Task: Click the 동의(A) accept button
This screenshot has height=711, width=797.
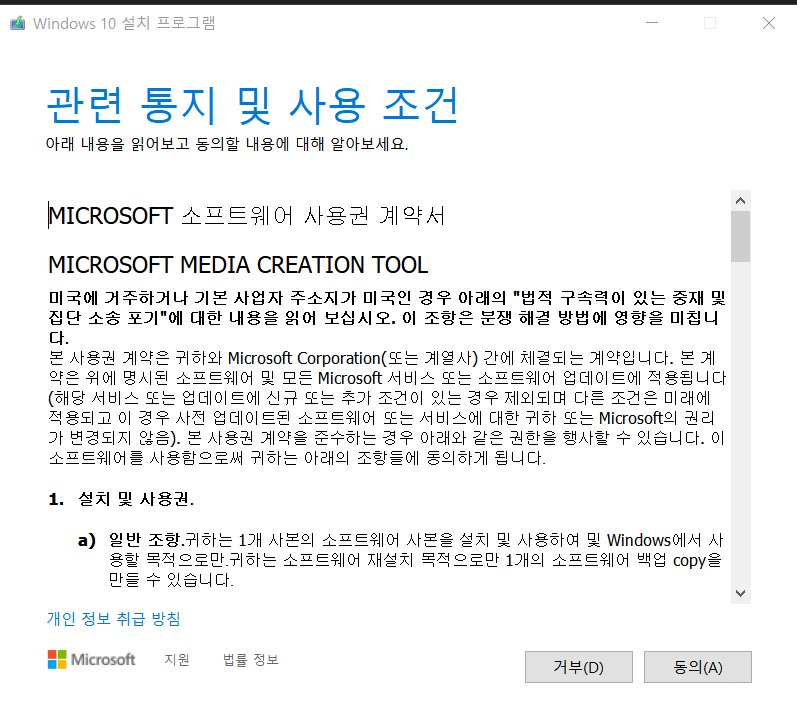Action: [x=697, y=667]
